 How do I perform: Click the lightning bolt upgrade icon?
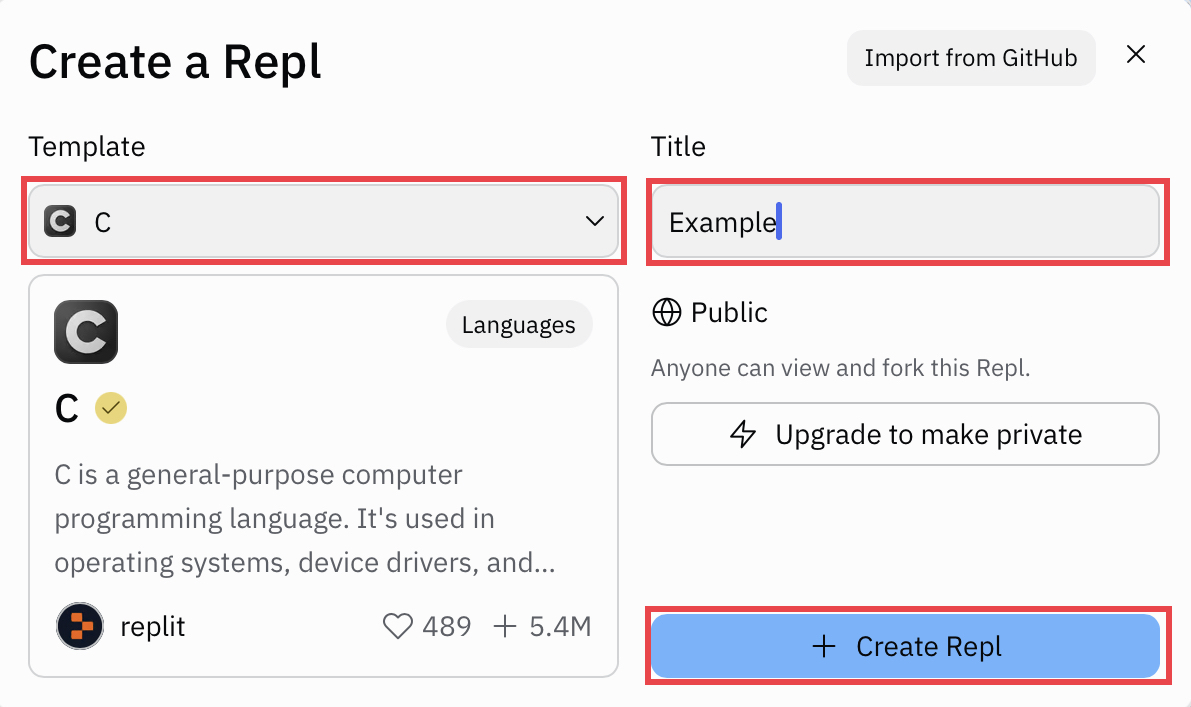pos(743,435)
